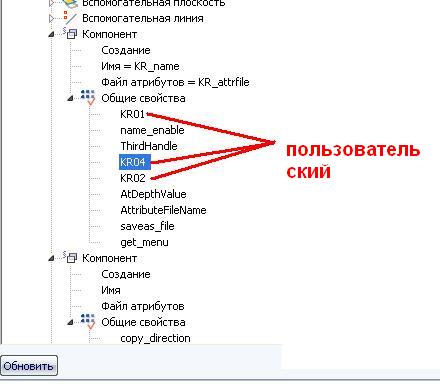This screenshot has width=440, height=384.
Task: Select Создание under the second Компонент
Action: tap(126, 274)
